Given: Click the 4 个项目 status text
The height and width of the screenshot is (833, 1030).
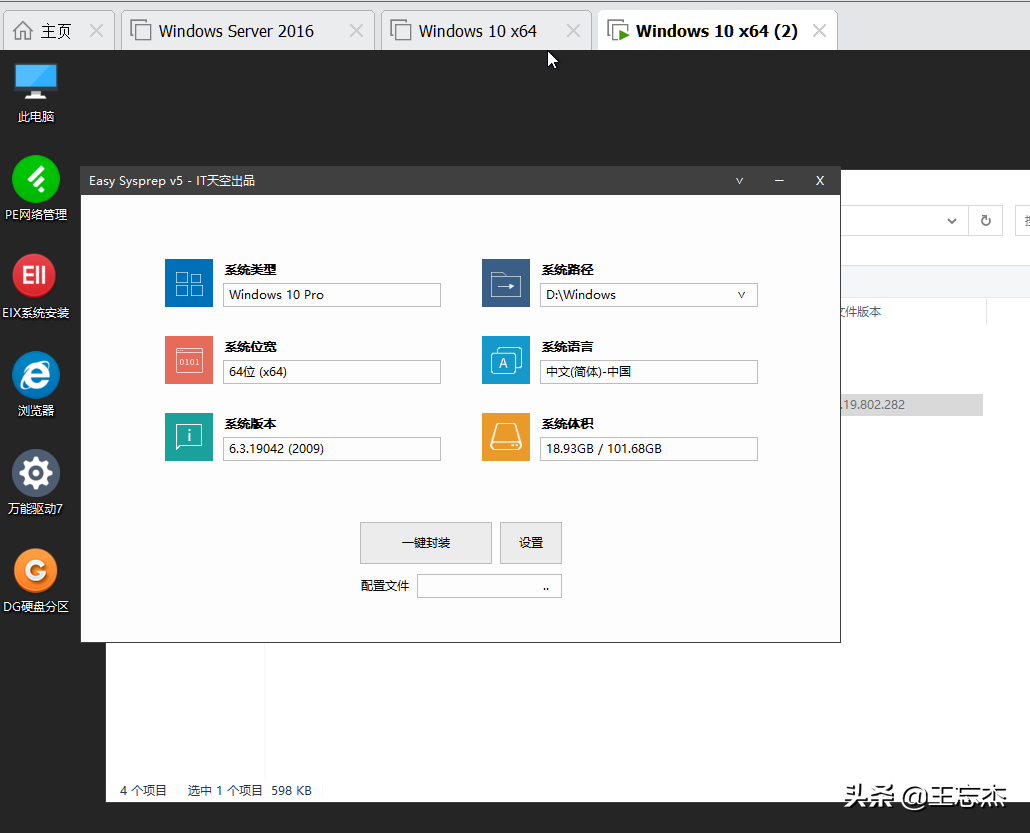Looking at the screenshot, I should 143,790.
